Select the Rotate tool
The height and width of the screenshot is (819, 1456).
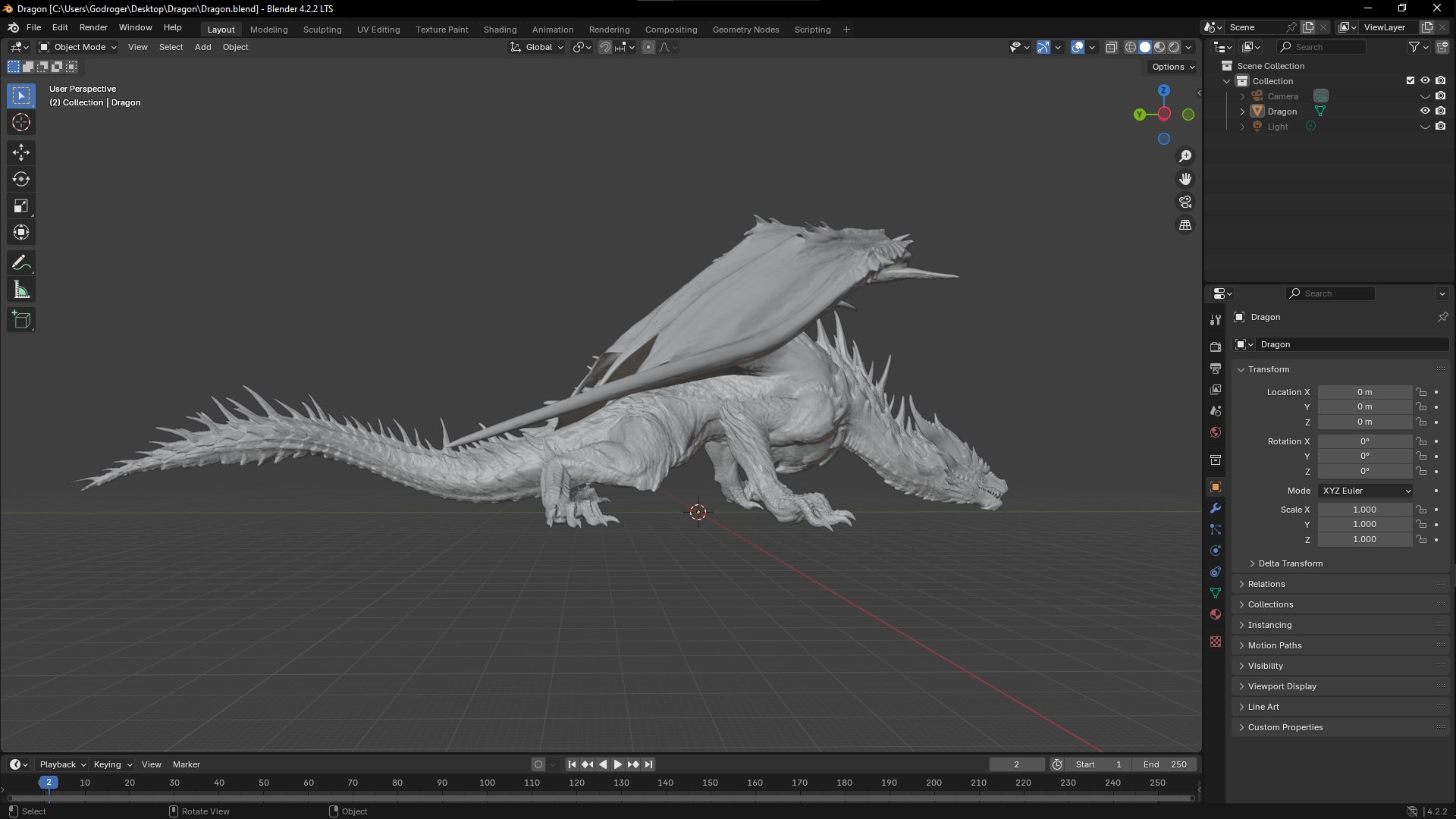pos(21,179)
